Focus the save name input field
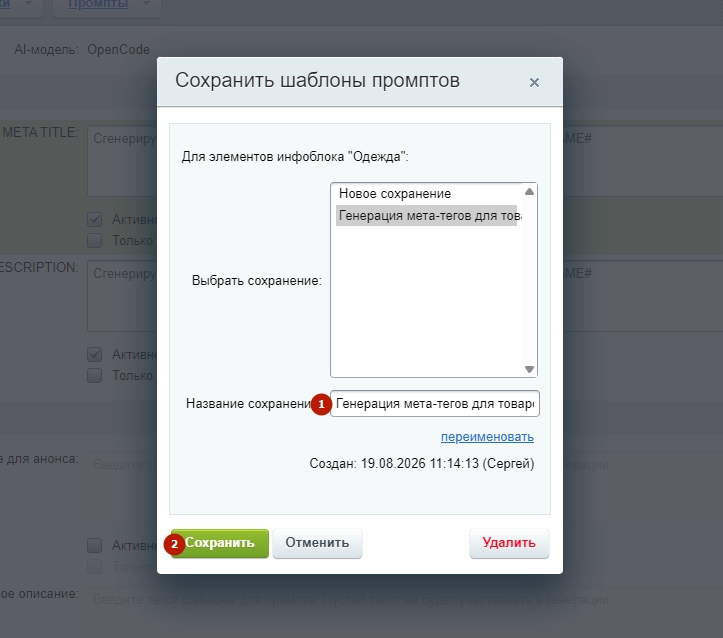The height and width of the screenshot is (638, 723). 435,403
